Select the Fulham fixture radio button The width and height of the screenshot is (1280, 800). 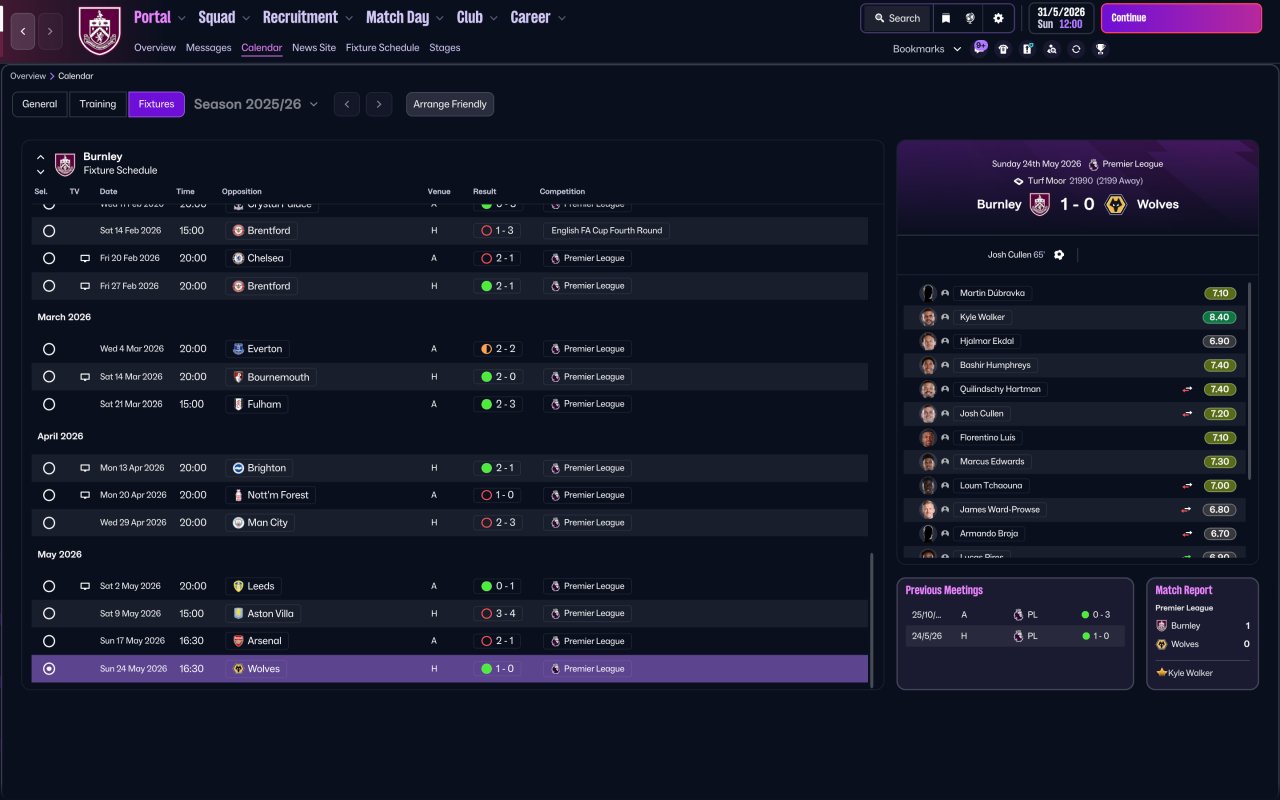(49, 404)
